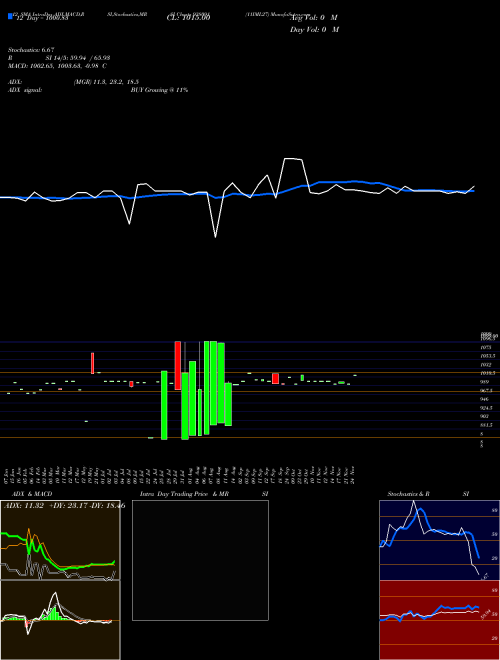Select the ADX (MGR) 11.3, 23.2, 18.5 values

[x=106, y=82]
